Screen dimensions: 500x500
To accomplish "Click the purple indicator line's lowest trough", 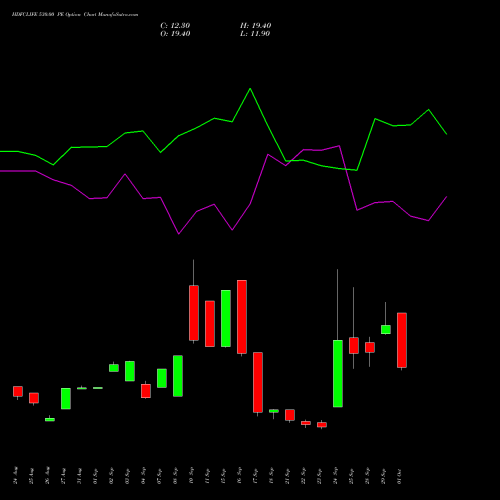I will pos(179,234).
